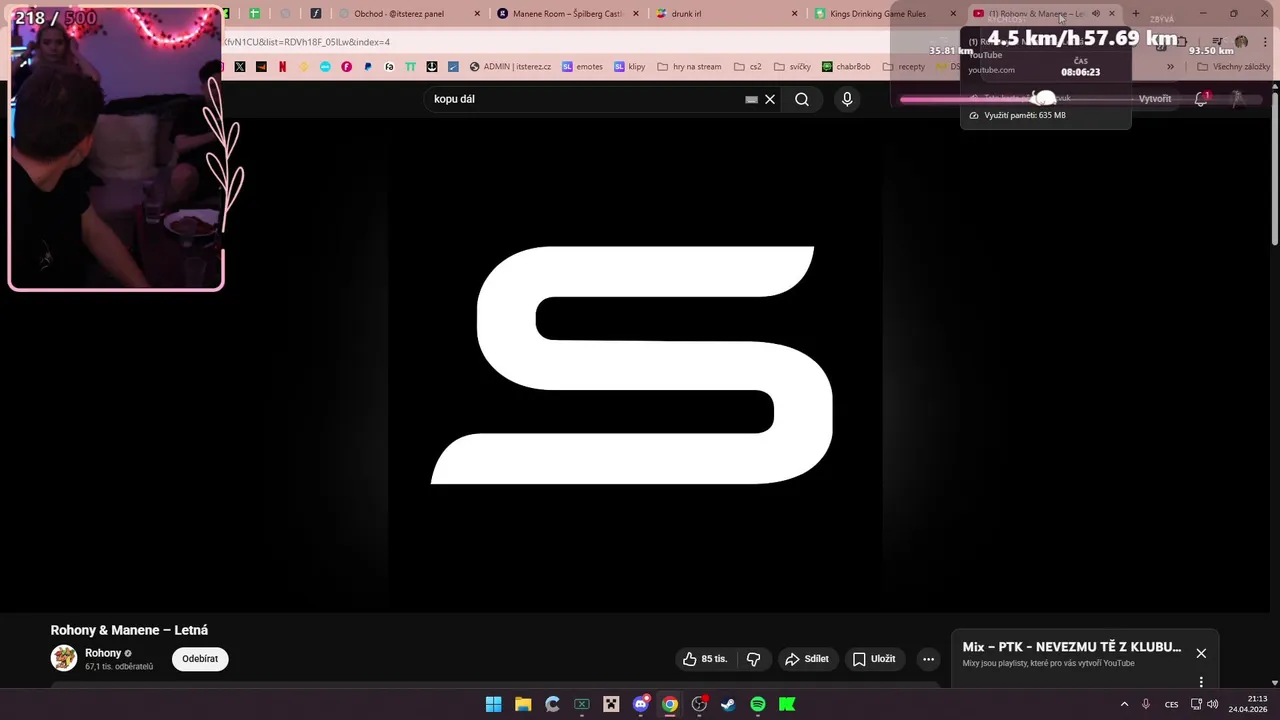Screen dimensions: 1280x720
Task: Close the Mix playlist panel
Action: tap(1201, 653)
